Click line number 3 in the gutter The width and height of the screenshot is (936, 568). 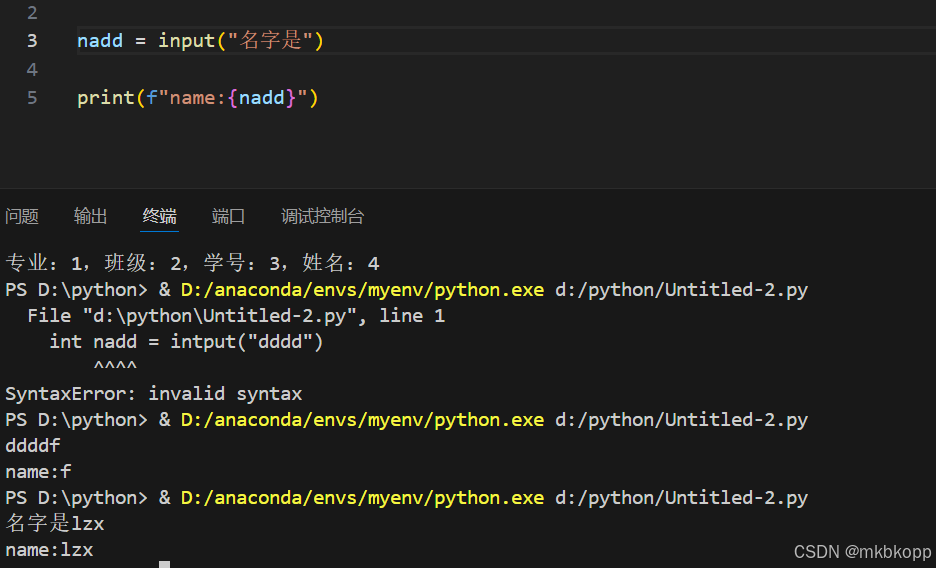tap(32, 41)
